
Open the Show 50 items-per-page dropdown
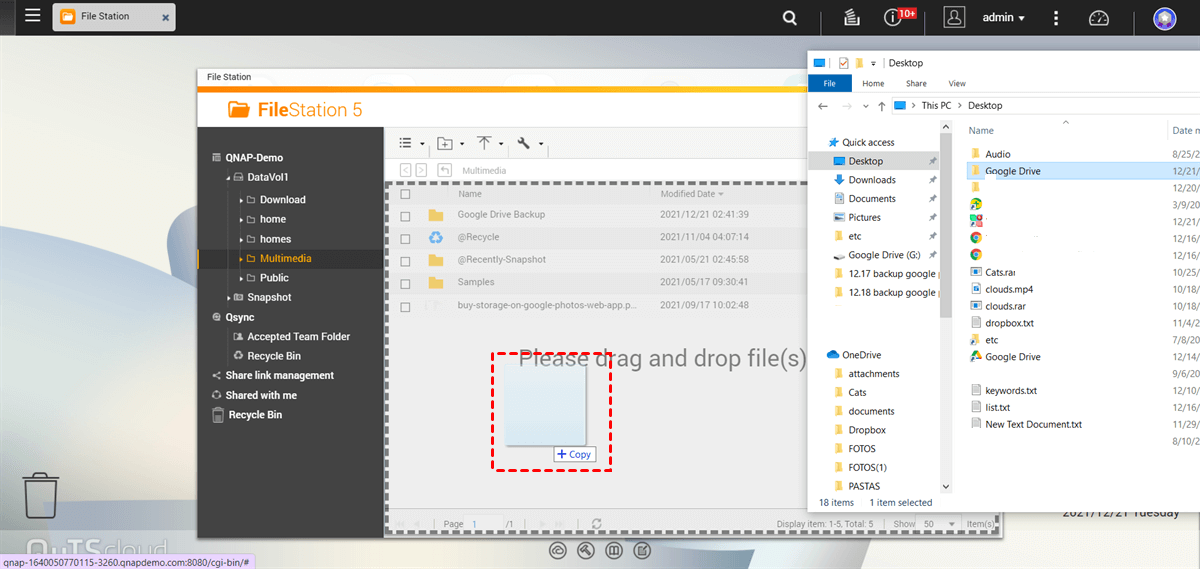coord(934,523)
